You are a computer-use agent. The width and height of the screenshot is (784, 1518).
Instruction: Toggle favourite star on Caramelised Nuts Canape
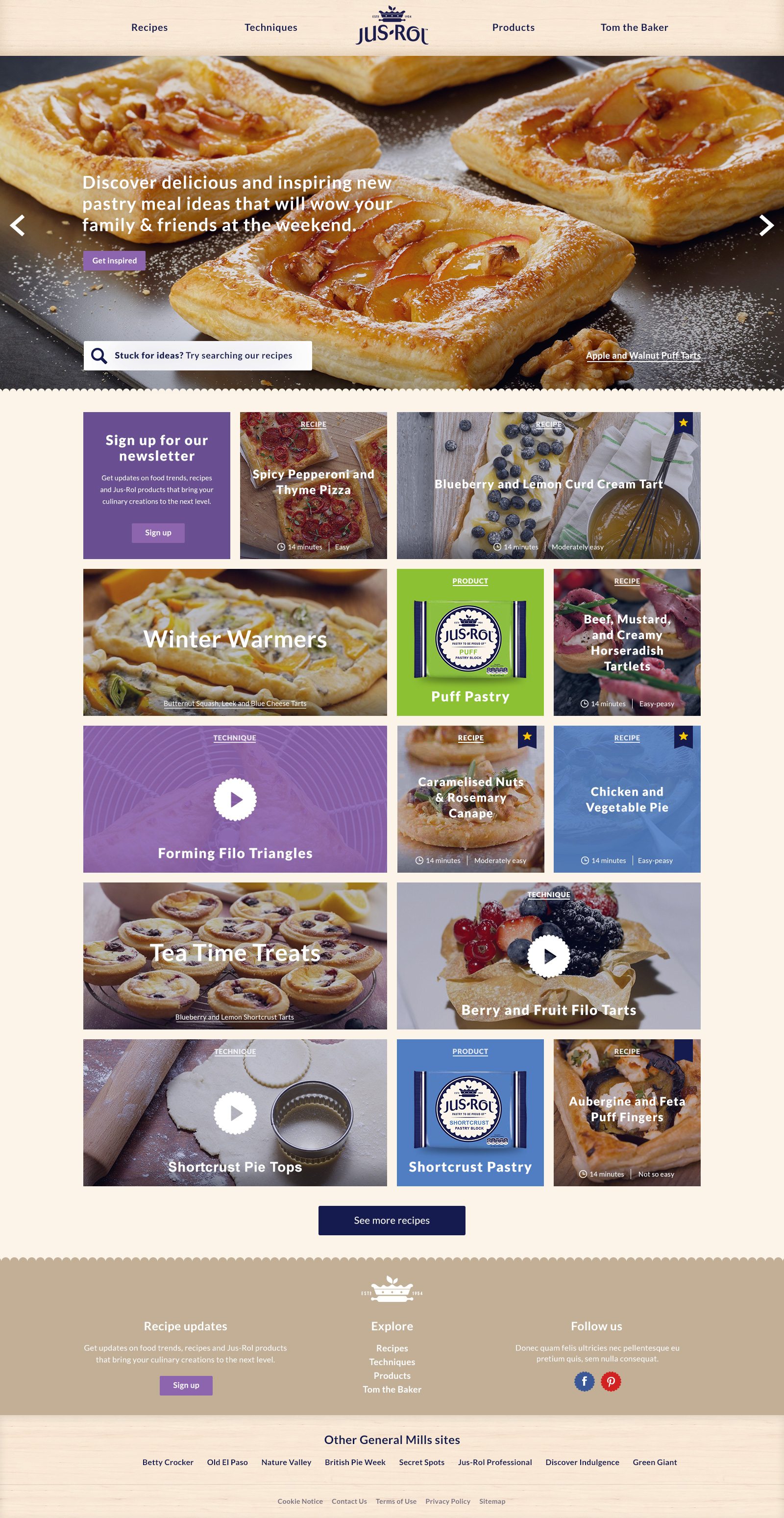pyautogui.click(x=527, y=736)
